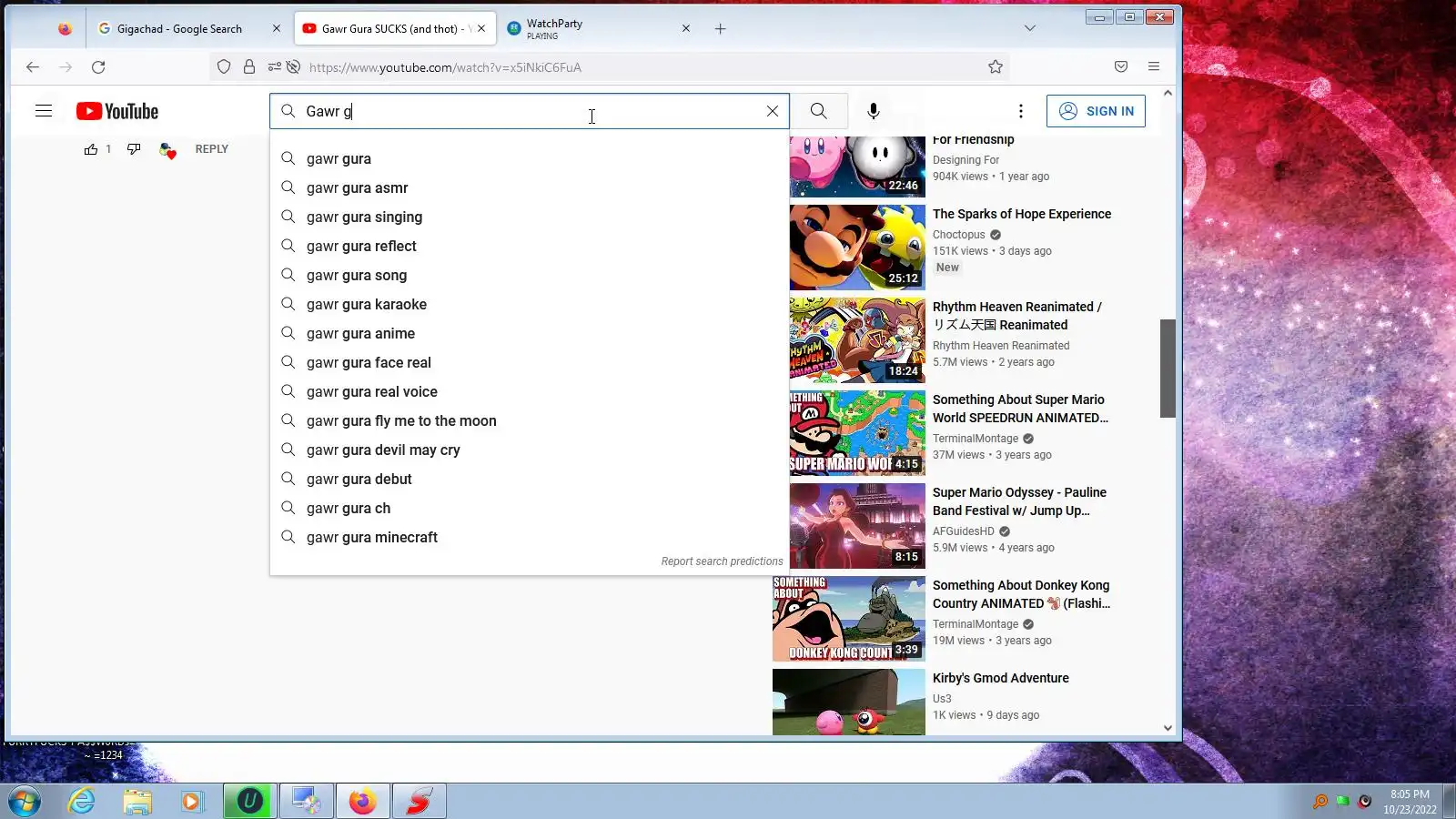Open the green U app on taskbar

tap(249, 802)
